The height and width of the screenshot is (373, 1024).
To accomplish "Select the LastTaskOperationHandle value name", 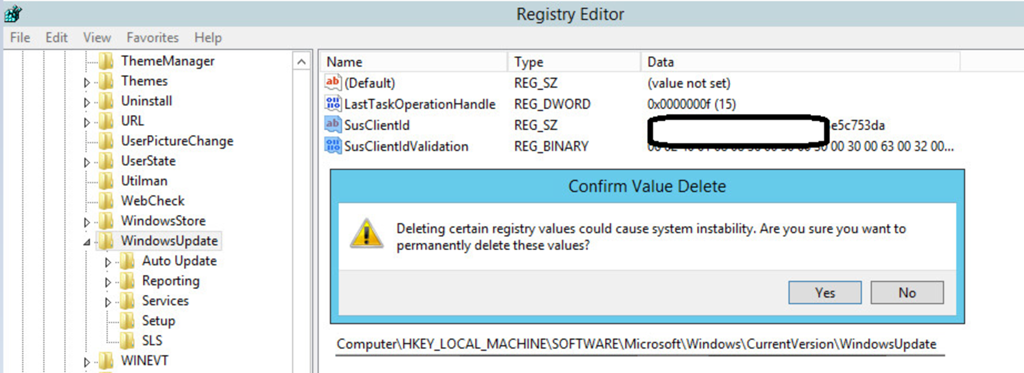I will 420,105.
